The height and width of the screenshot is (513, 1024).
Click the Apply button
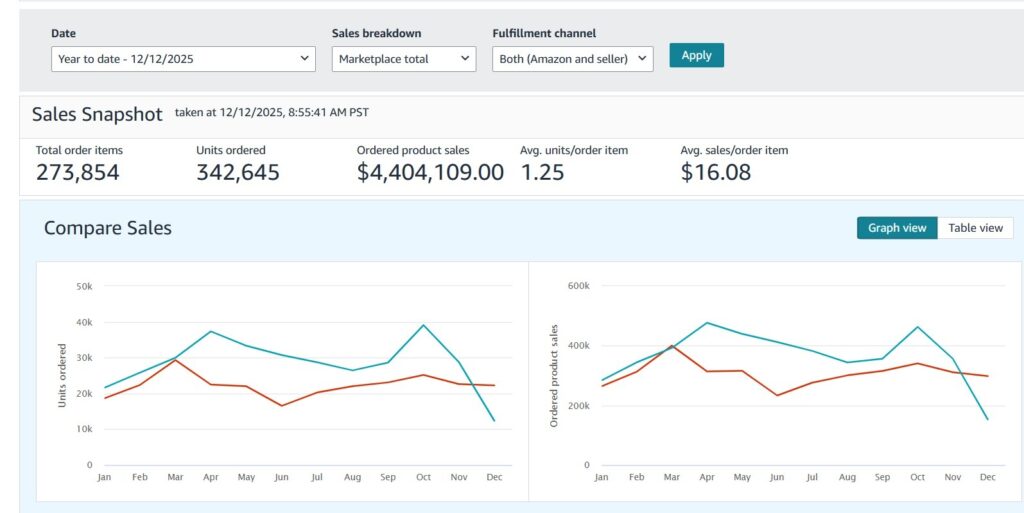pyautogui.click(x=696, y=56)
